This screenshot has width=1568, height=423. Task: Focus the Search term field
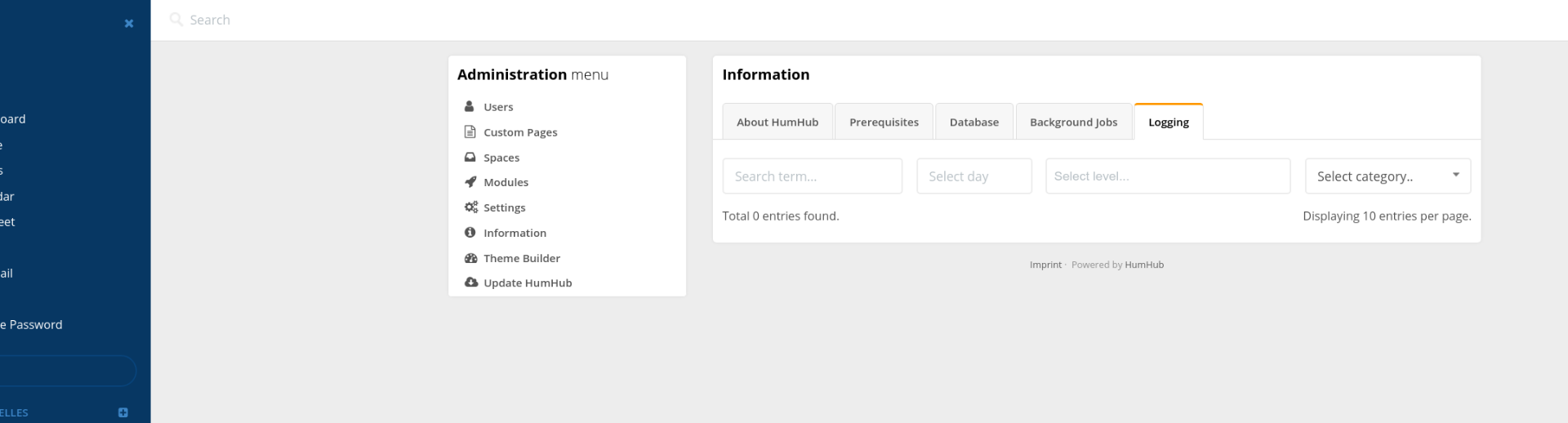click(813, 176)
